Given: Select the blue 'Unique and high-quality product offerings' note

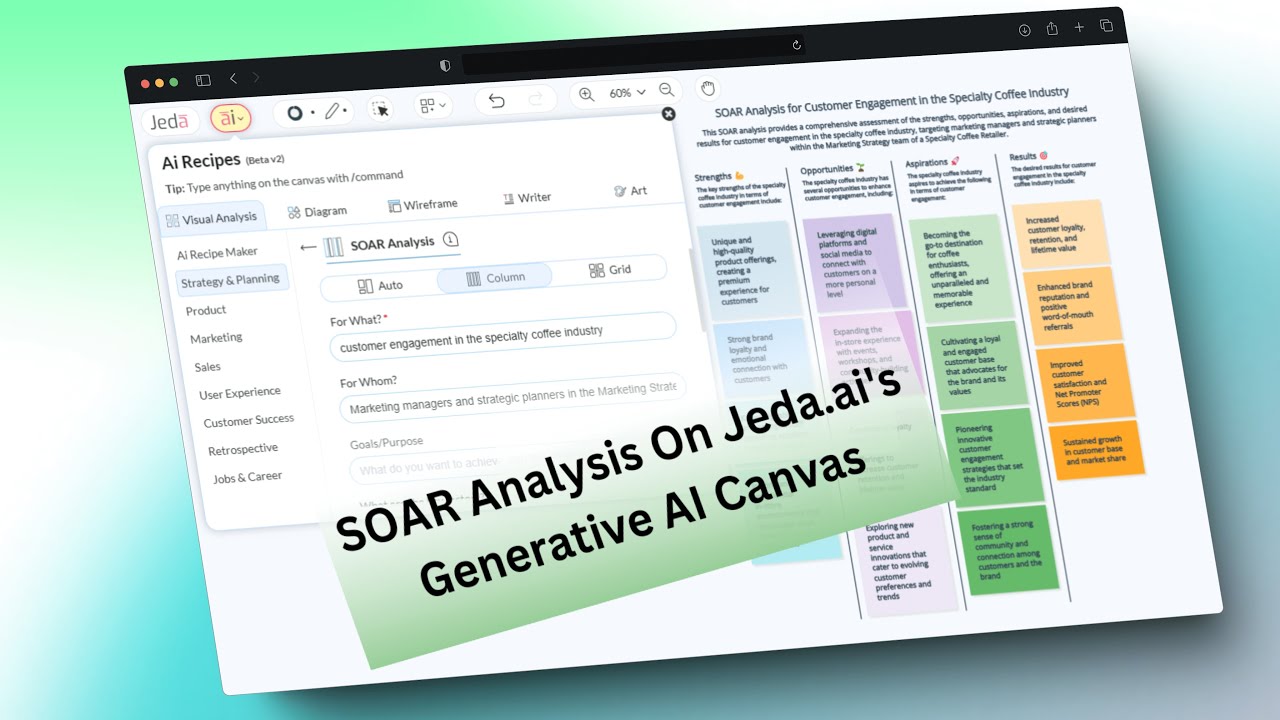Looking at the screenshot, I should click(x=749, y=270).
